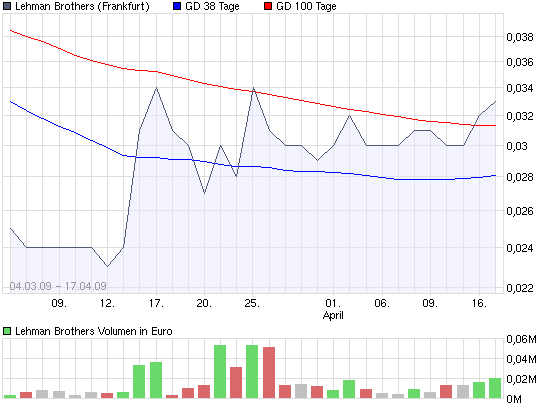Click the '0,02M' volume axis label
Screen dimensions: 545x407
tap(521, 379)
